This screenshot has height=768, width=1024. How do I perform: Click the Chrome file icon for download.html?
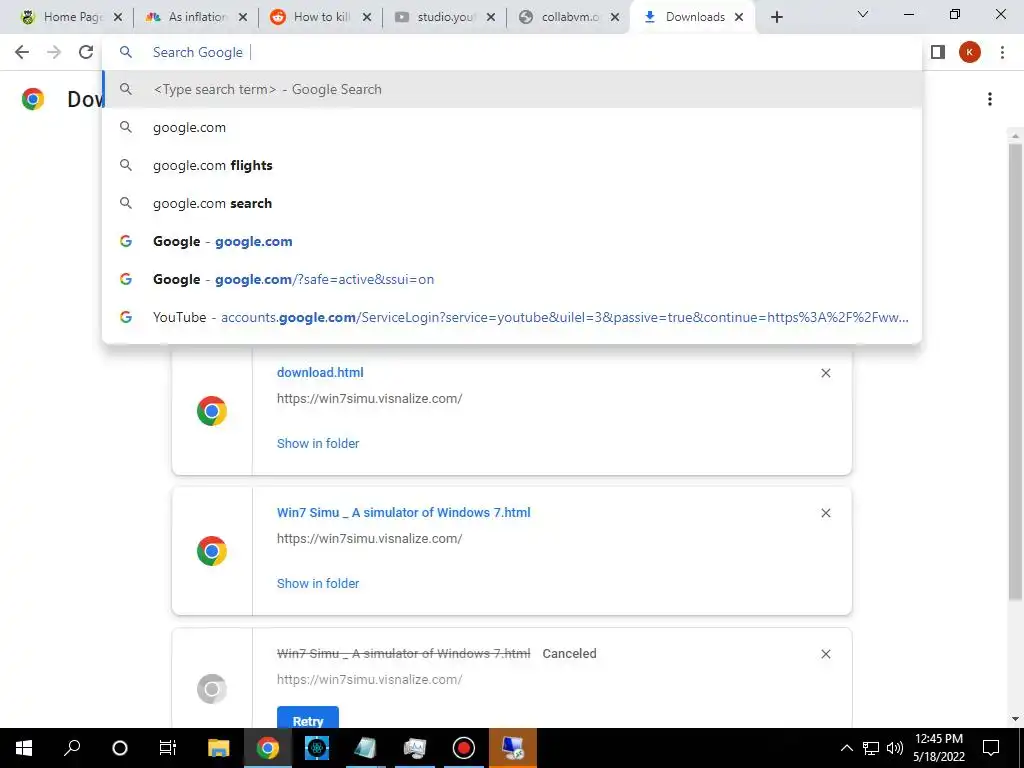pos(212,411)
